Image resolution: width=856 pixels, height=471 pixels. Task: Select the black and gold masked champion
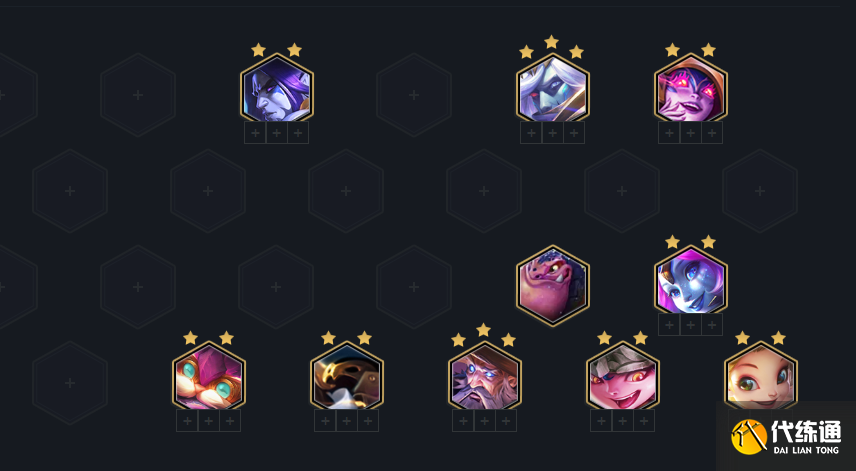click(x=347, y=377)
